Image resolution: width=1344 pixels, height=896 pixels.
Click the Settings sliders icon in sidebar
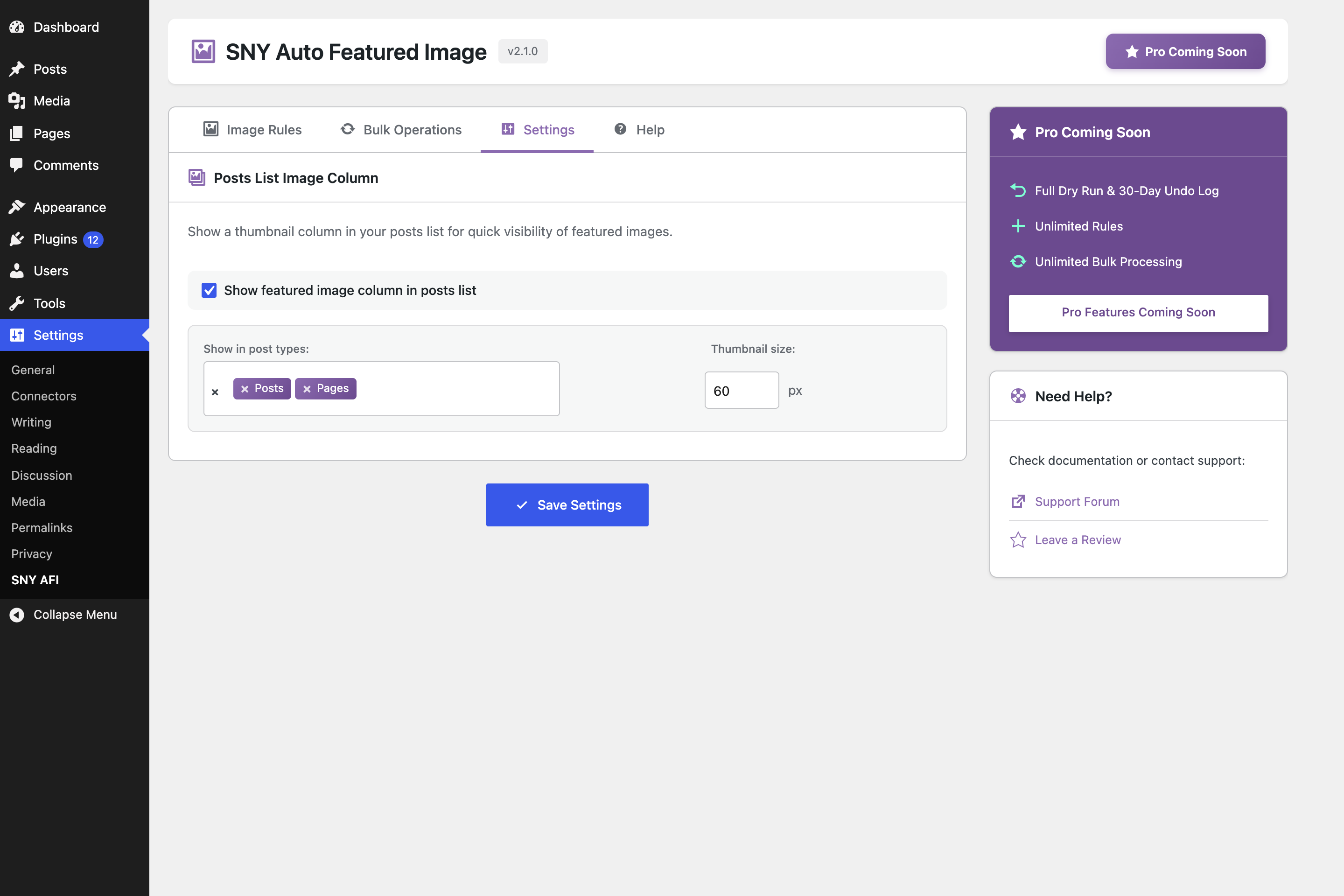17,335
